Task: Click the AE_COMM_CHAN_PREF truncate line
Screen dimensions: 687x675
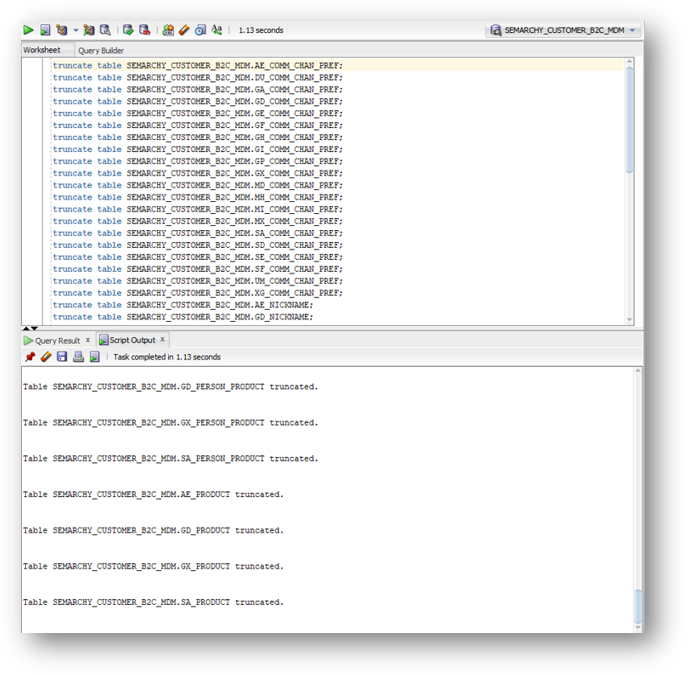Action: [x=198, y=66]
